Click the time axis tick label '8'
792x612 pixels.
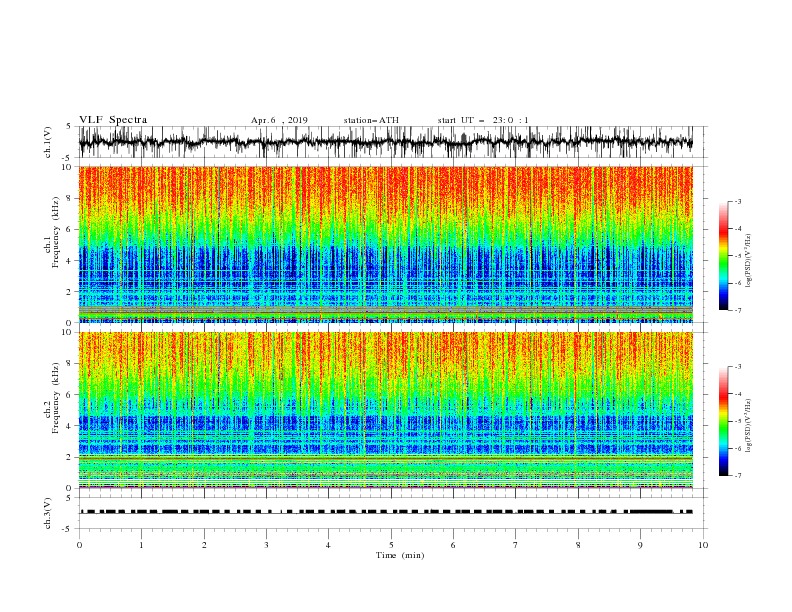point(578,545)
